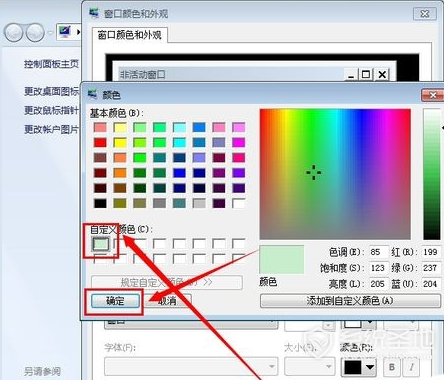The width and height of the screenshot is (444, 380).
Task: Switch to 窗口颜色和外观 tab
Action: (129, 35)
